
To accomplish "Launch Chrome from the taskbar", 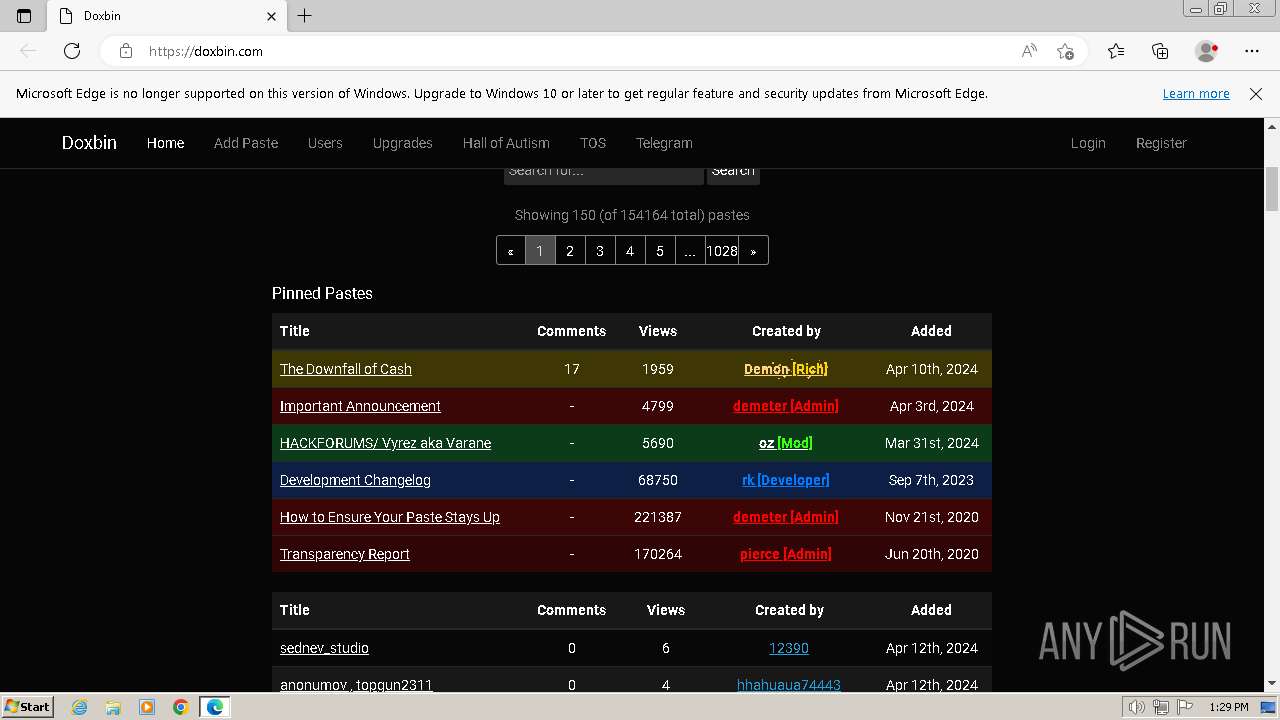I will click(x=180, y=707).
